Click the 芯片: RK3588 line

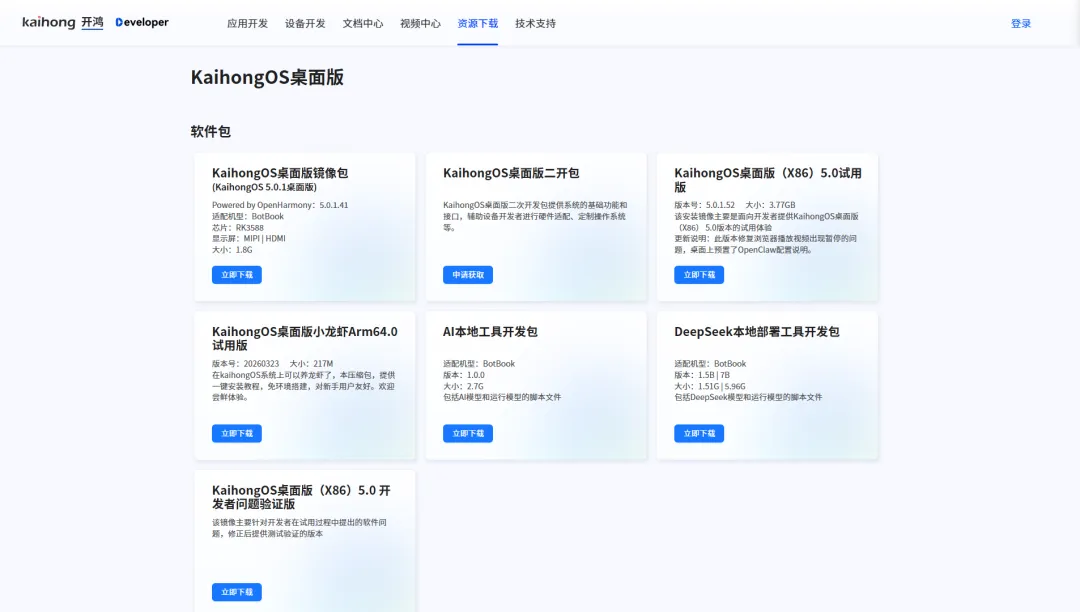238,228
